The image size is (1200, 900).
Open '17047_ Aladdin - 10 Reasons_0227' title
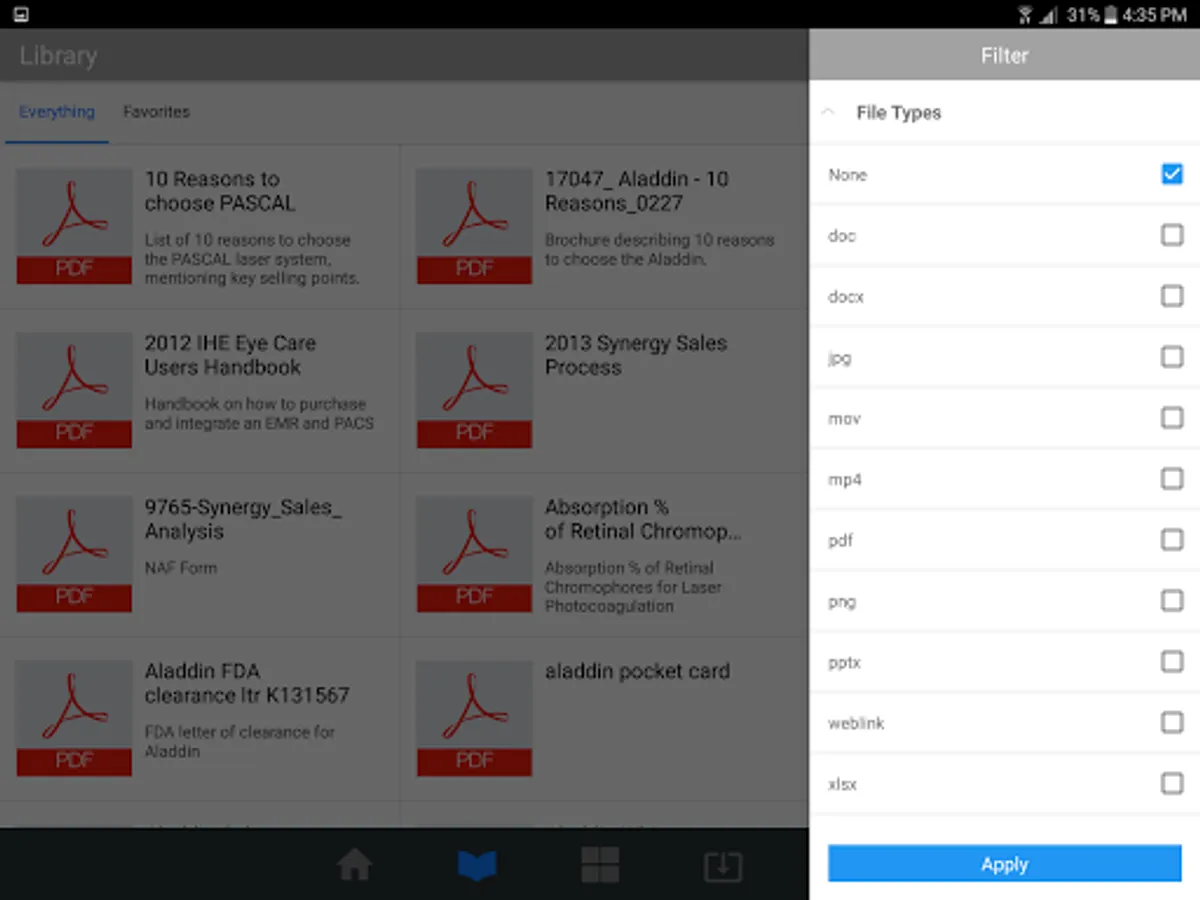coord(637,191)
